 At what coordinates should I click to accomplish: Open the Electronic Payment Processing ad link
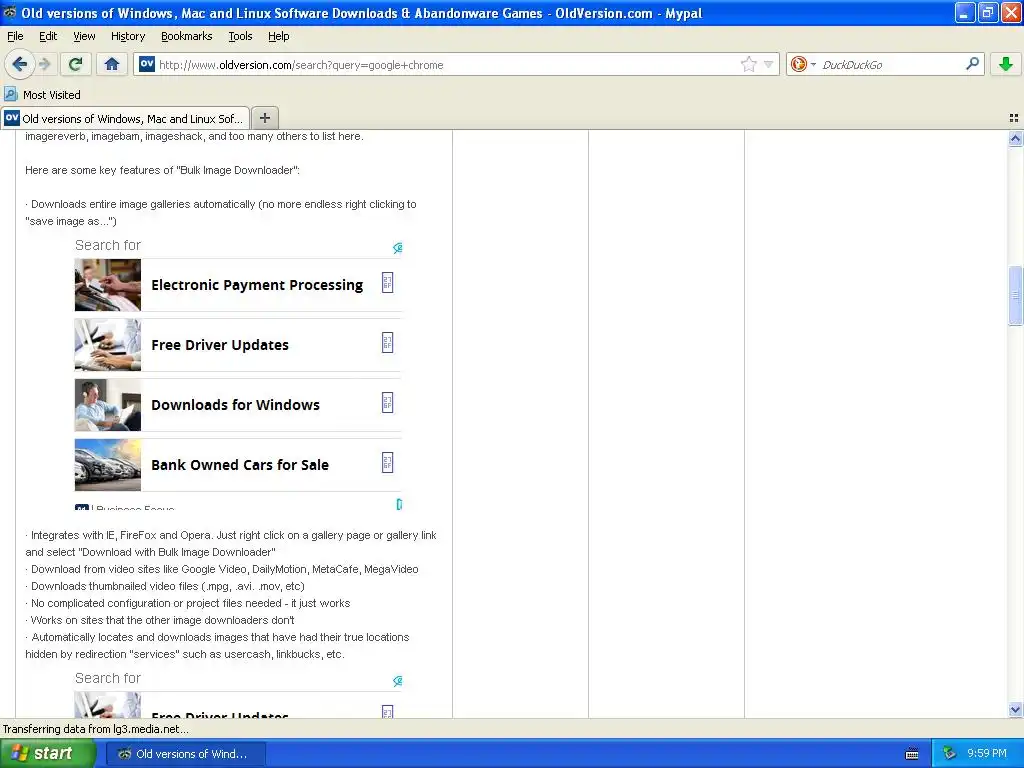(x=257, y=285)
